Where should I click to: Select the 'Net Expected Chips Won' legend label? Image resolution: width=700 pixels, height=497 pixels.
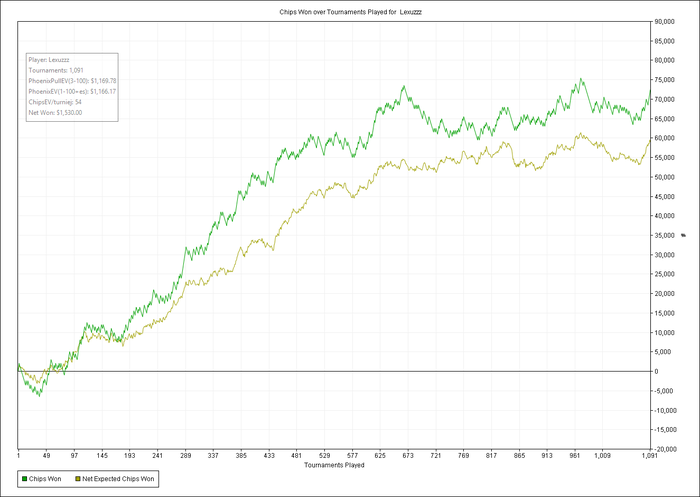pos(118,479)
